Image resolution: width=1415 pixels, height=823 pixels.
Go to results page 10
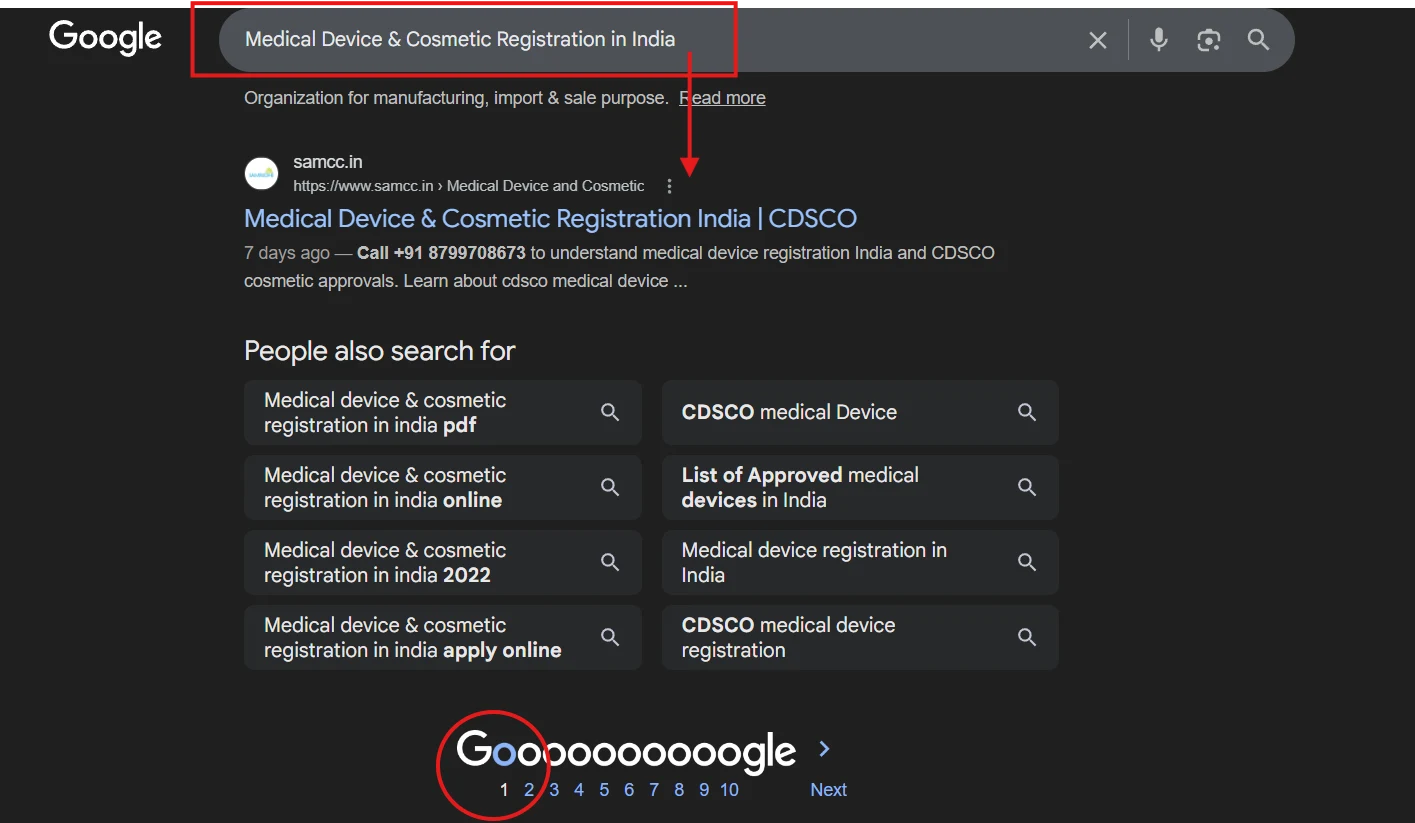729,790
